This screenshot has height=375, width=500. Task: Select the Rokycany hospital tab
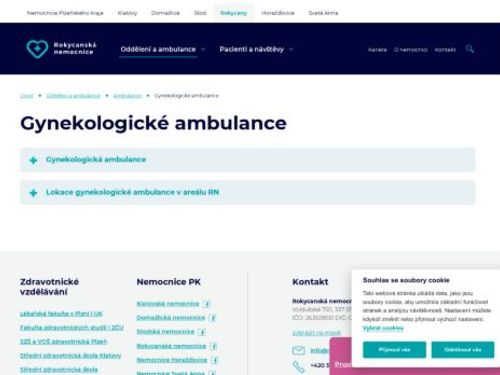click(234, 13)
